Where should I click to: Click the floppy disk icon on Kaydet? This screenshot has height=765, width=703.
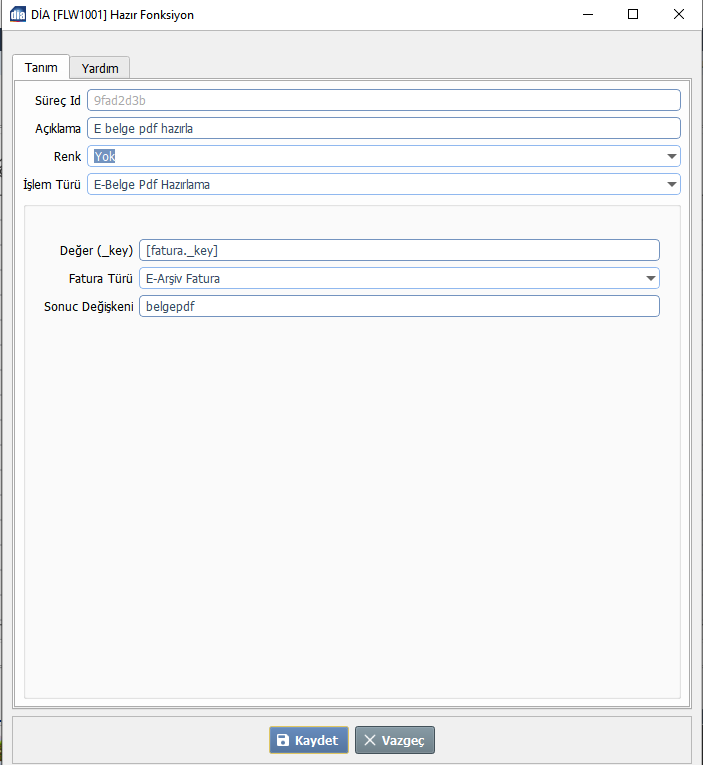point(283,741)
